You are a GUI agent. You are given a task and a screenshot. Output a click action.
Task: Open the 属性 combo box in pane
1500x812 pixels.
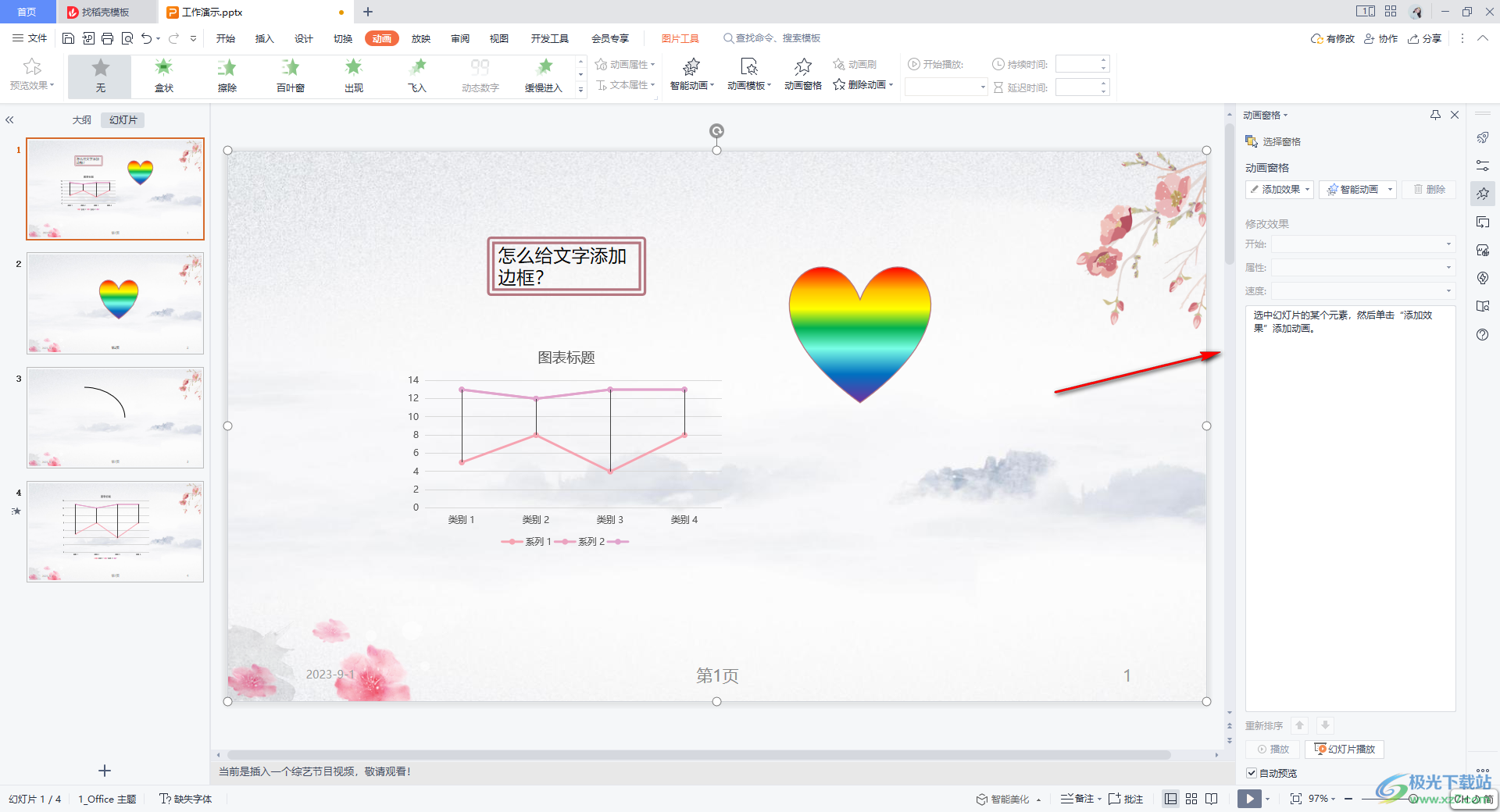1362,267
